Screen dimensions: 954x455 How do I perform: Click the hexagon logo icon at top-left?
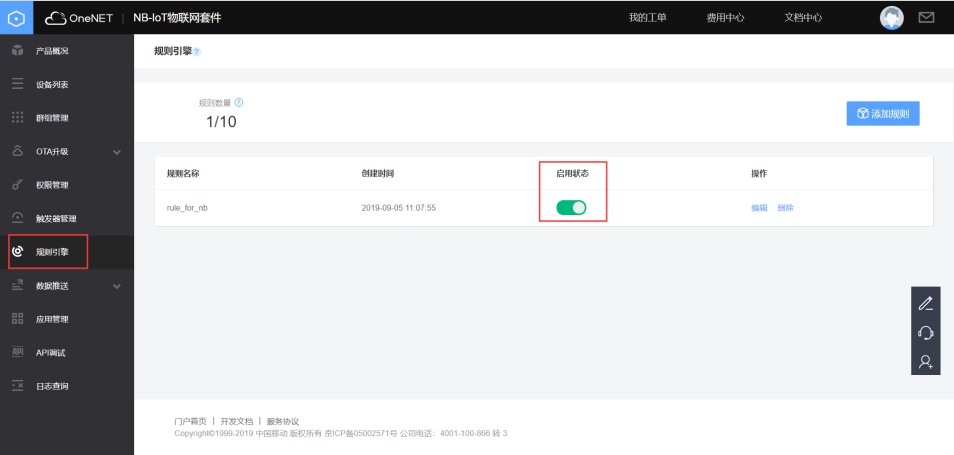(x=16, y=18)
